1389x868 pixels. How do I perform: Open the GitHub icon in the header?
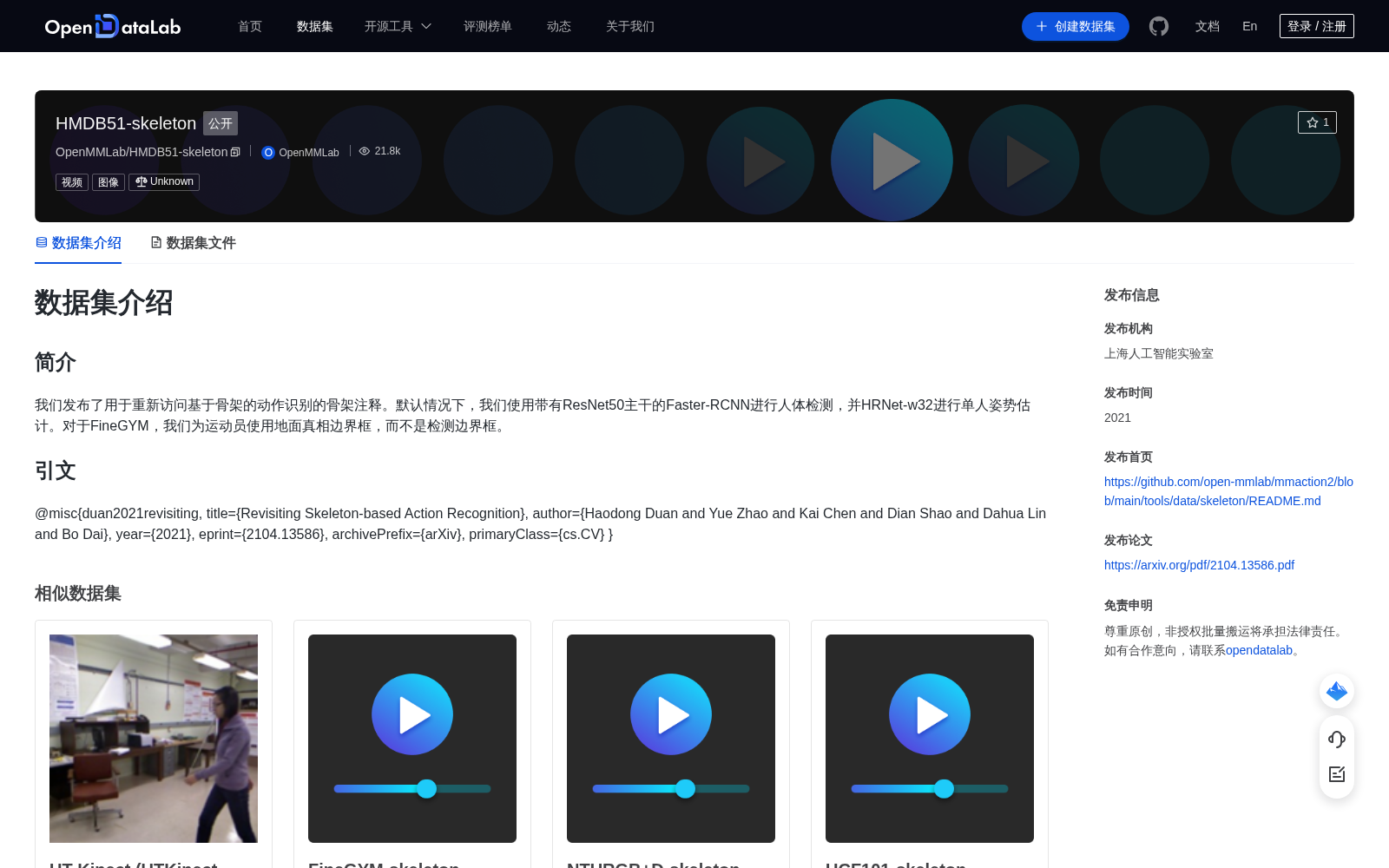[1159, 26]
